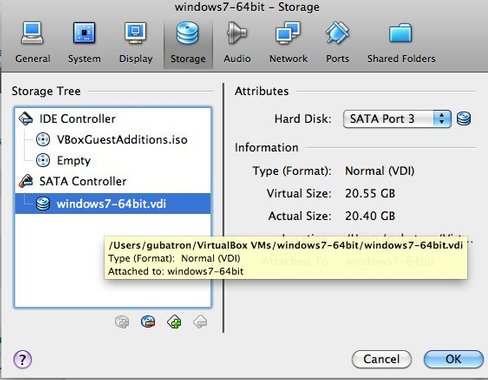Switch to the System tab label
The width and height of the screenshot is (488, 380).
point(84,59)
